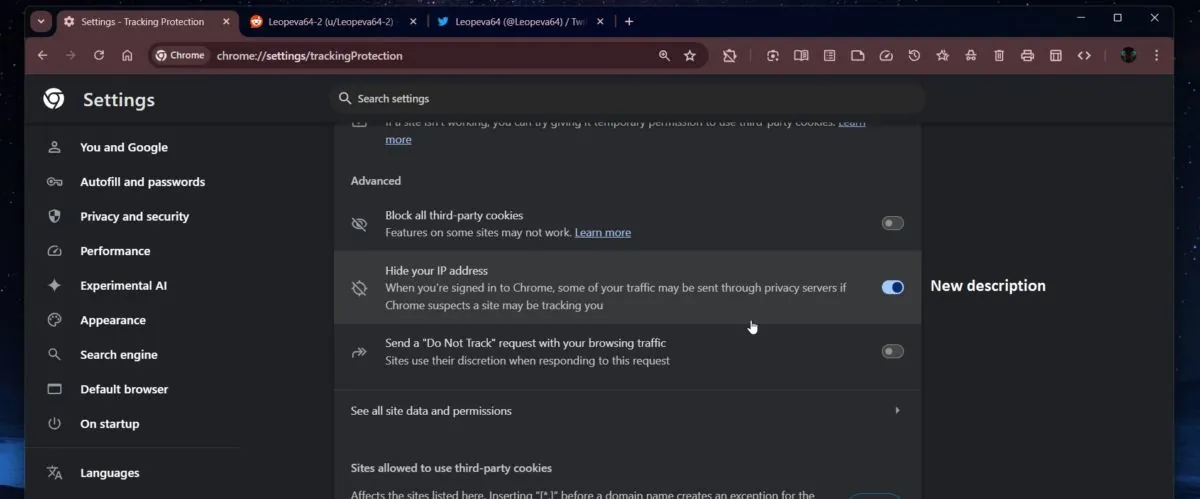
Task: Open a new tab with plus button
Action: [629, 21]
